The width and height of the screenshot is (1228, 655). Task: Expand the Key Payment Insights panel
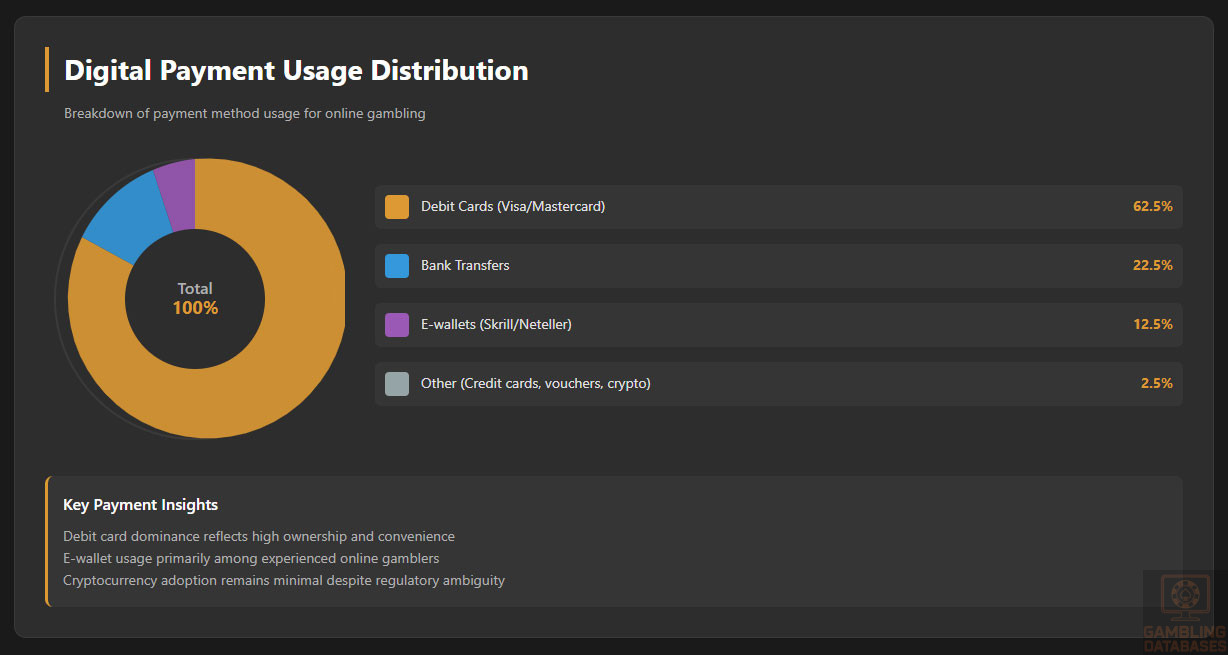(x=612, y=542)
